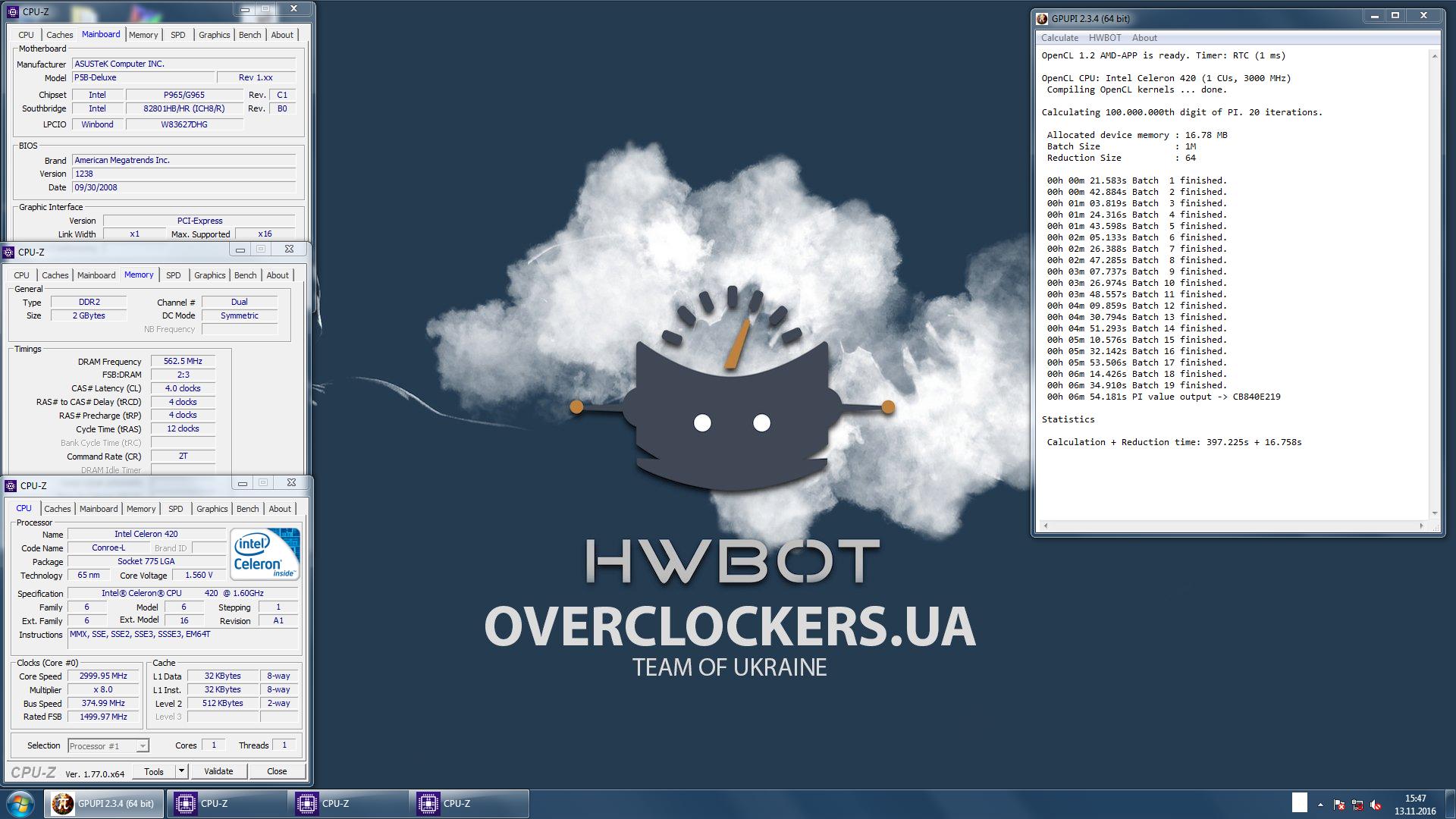This screenshot has width=1456, height=819.
Task: Open Graphics tab in Mainboard window
Action: [x=215, y=35]
